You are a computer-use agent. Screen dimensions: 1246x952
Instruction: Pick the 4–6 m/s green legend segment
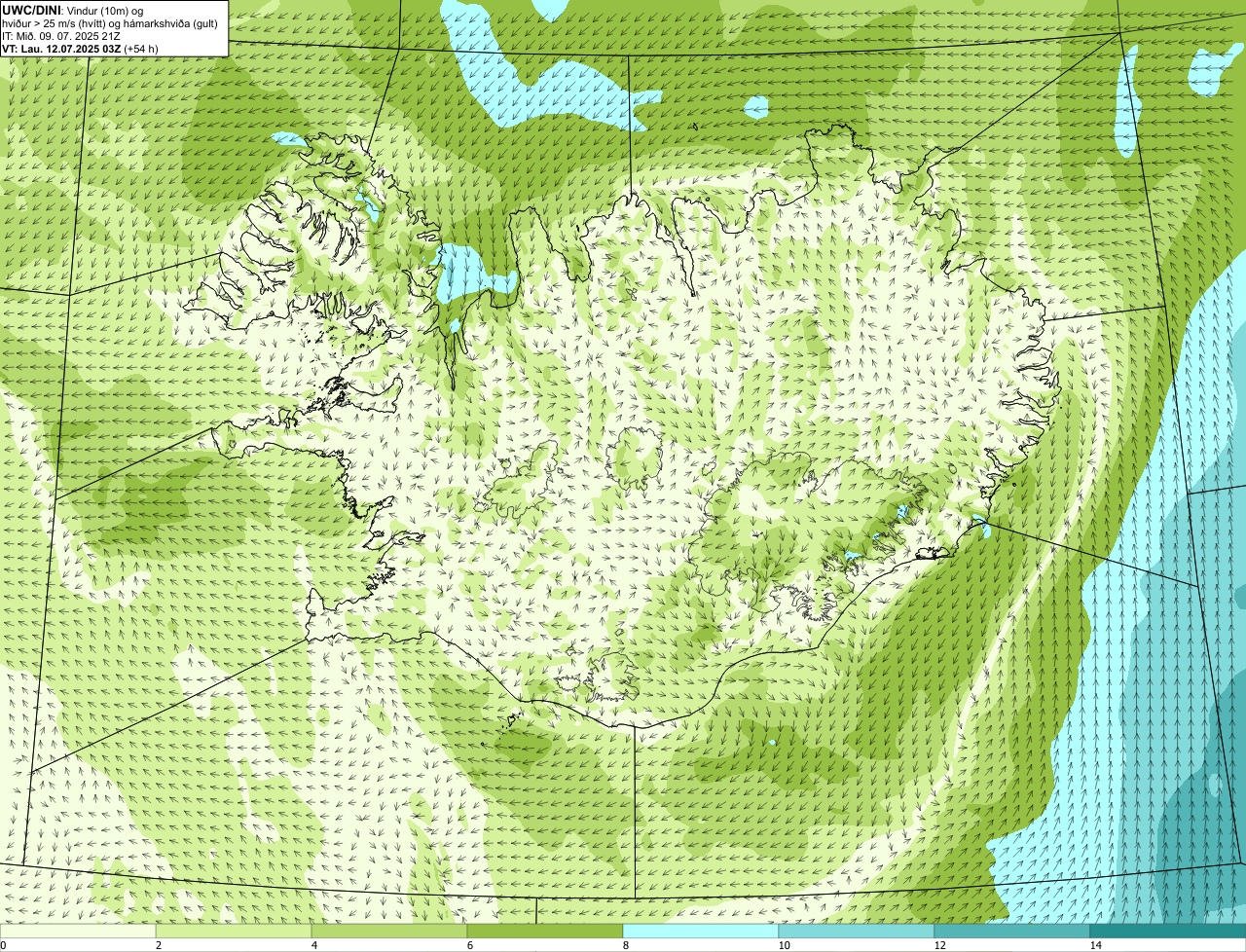pos(389,931)
